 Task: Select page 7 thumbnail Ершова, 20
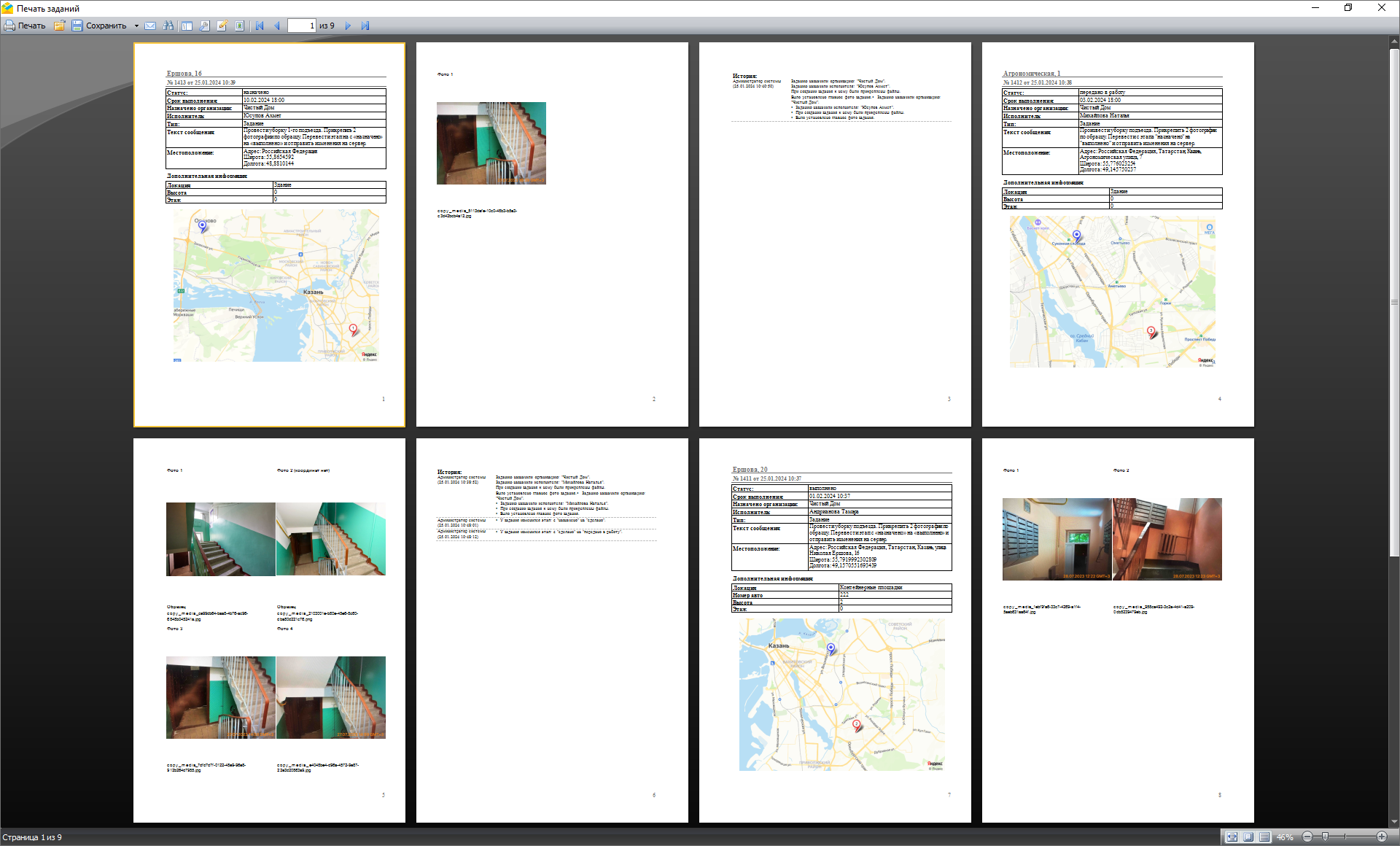click(835, 630)
